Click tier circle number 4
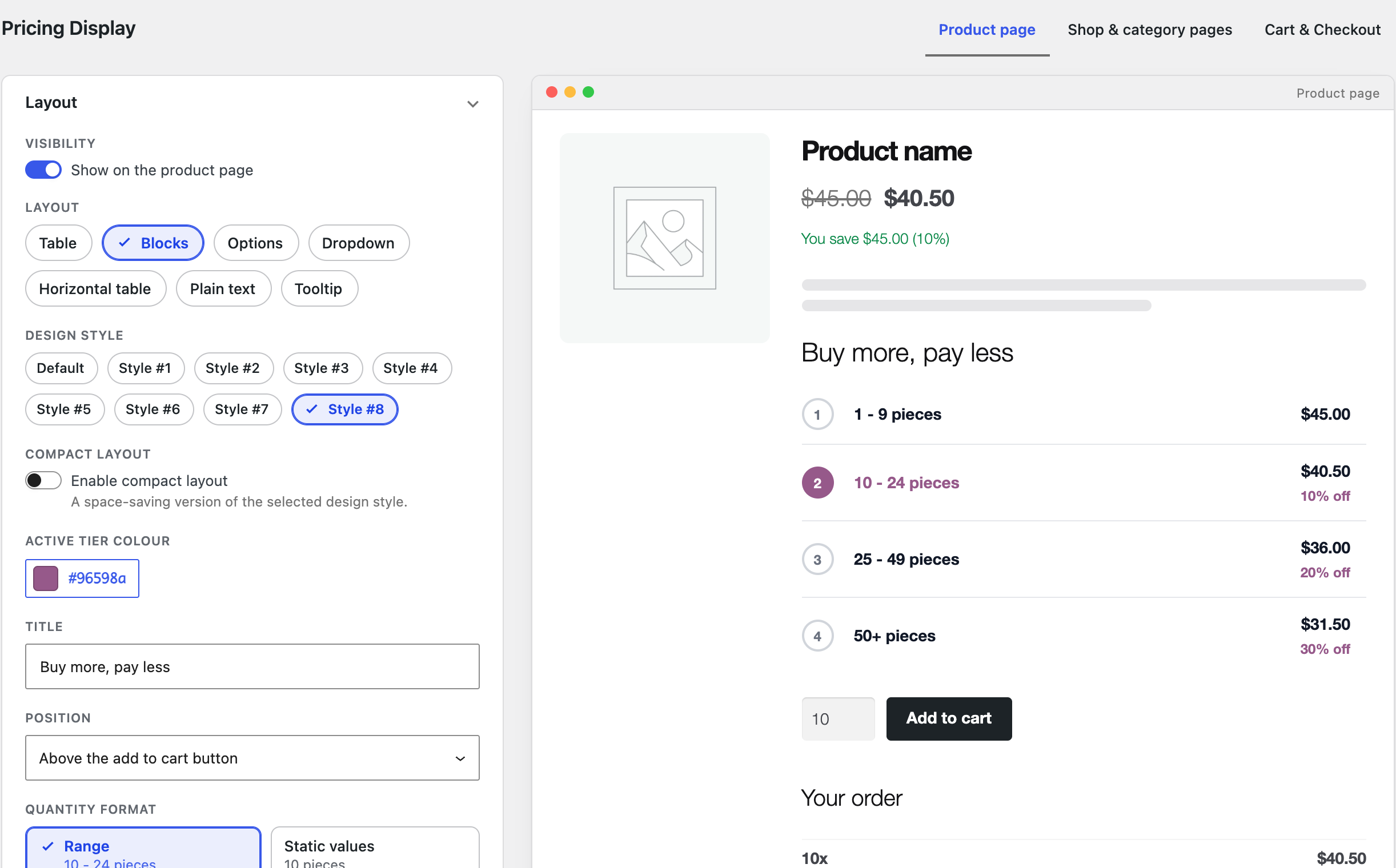Image resolution: width=1396 pixels, height=868 pixels. (x=817, y=636)
